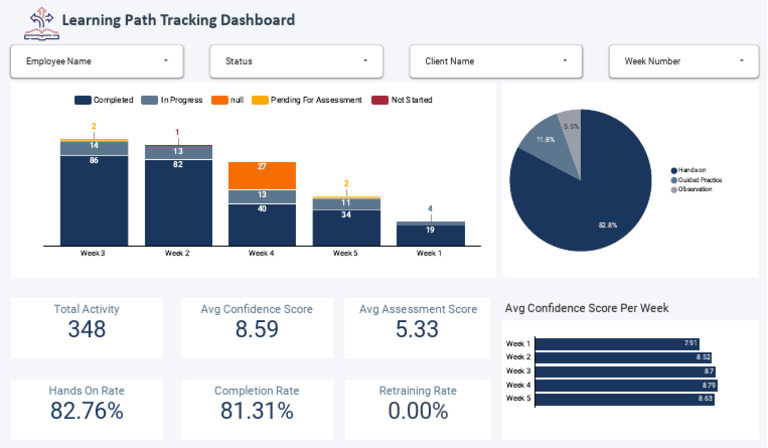Select the Week 1 confidence score bar

tap(617, 343)
